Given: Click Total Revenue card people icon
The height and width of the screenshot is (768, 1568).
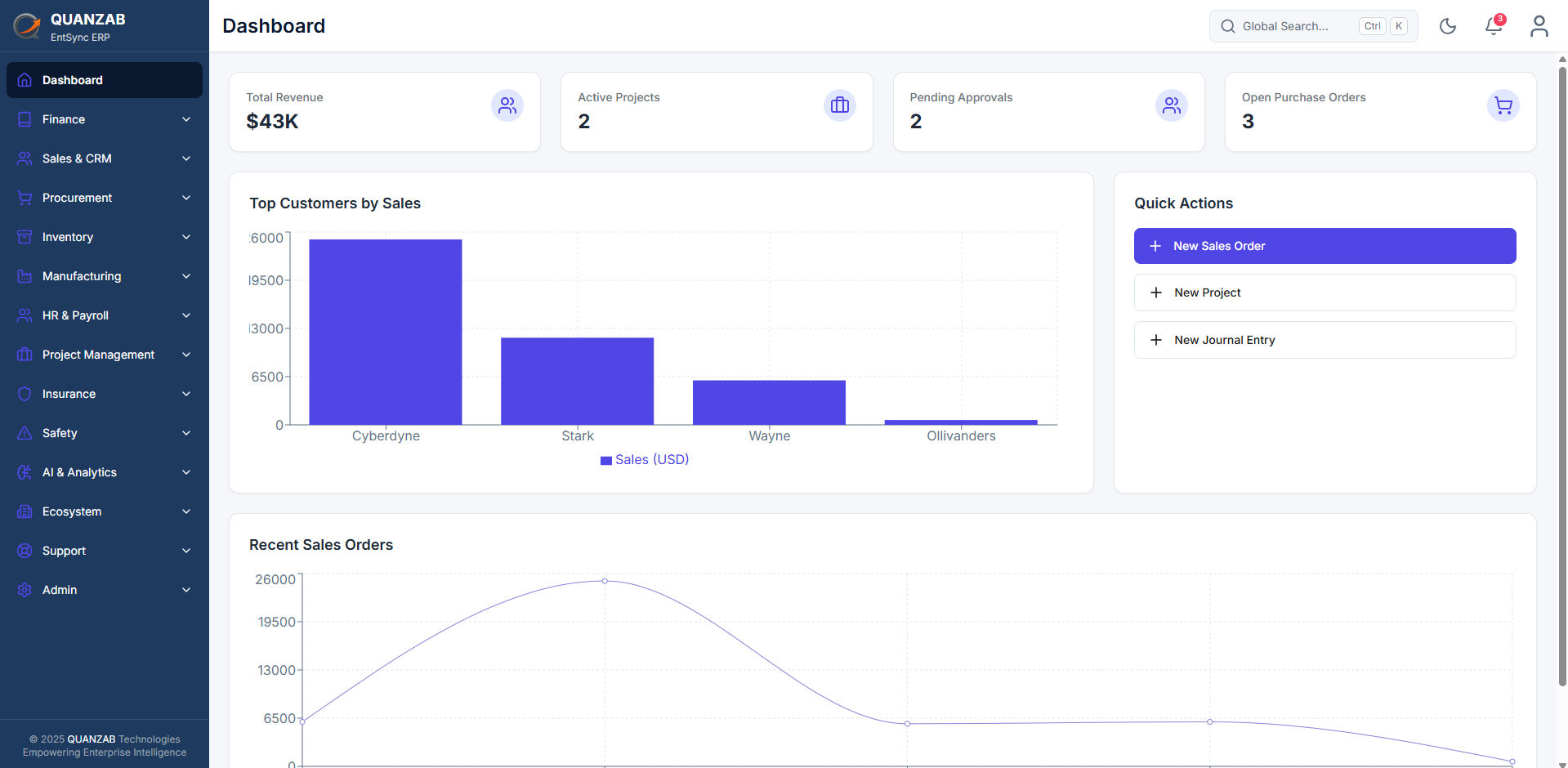Looking at the screenshot, I should pos(507,105).
